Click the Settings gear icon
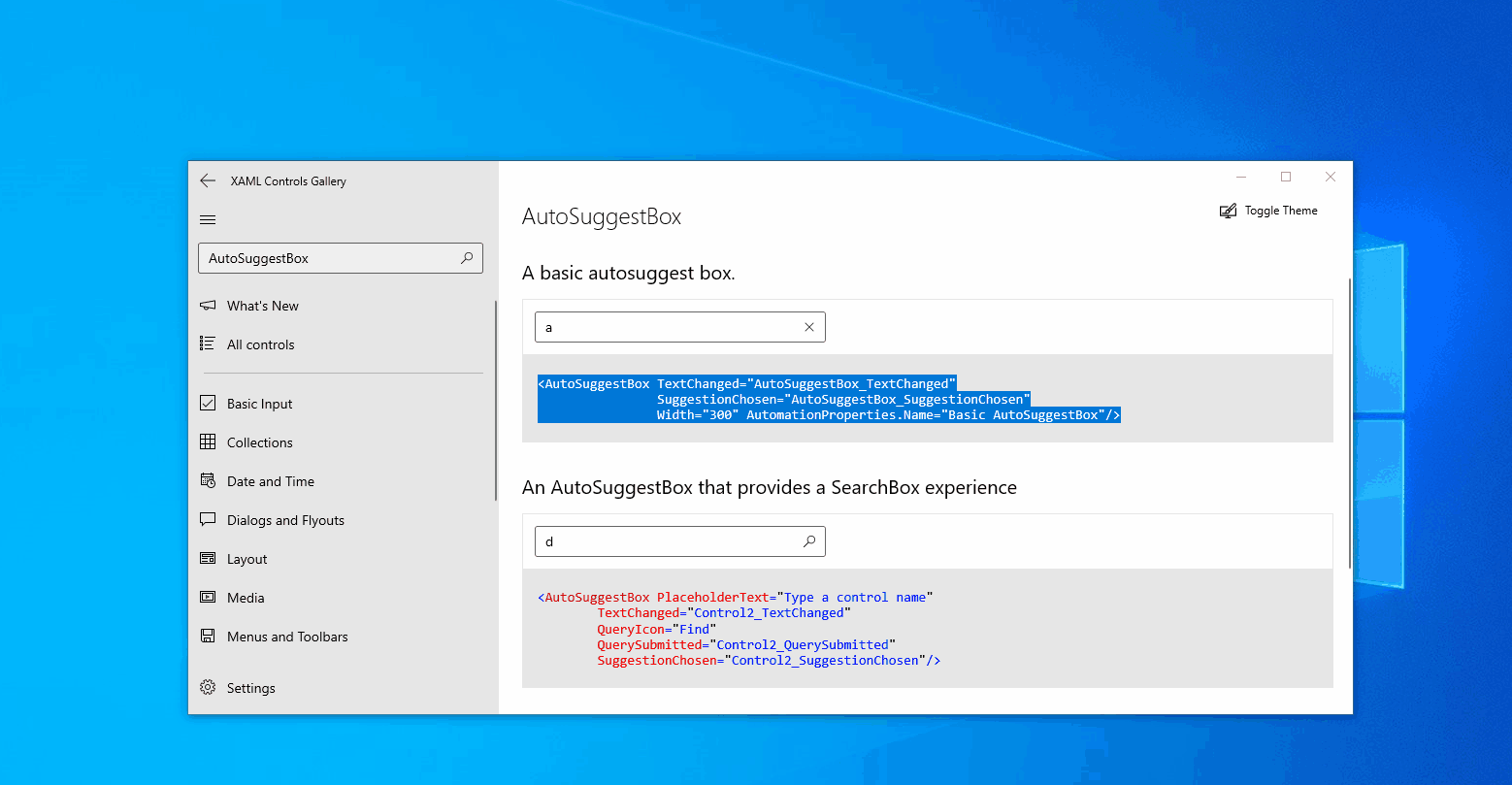Screen dimensions: 1512x785 tap(208, 687)
